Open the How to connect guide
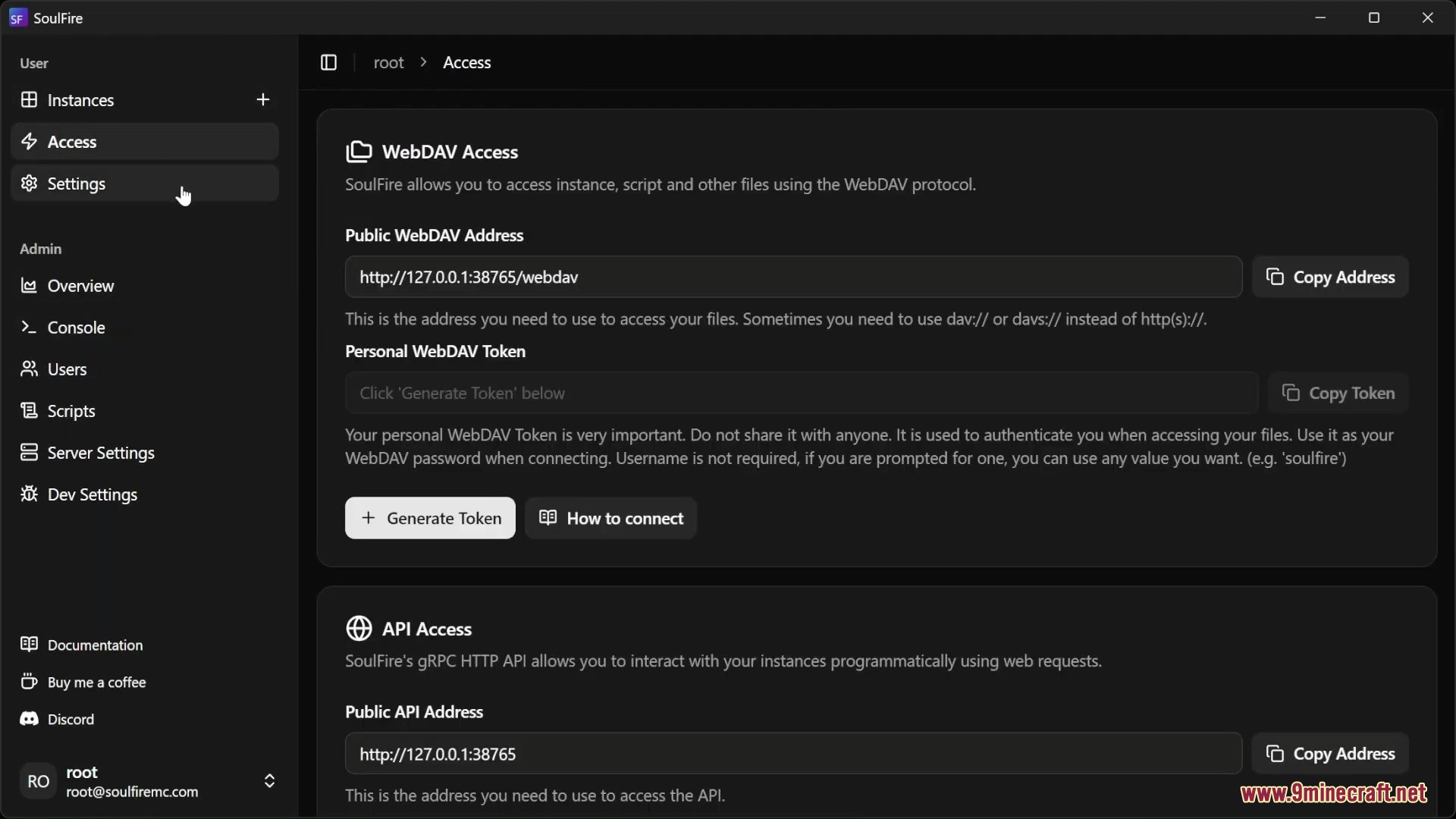The width and height of the screenshot is (1456, 819). (610, 518)
